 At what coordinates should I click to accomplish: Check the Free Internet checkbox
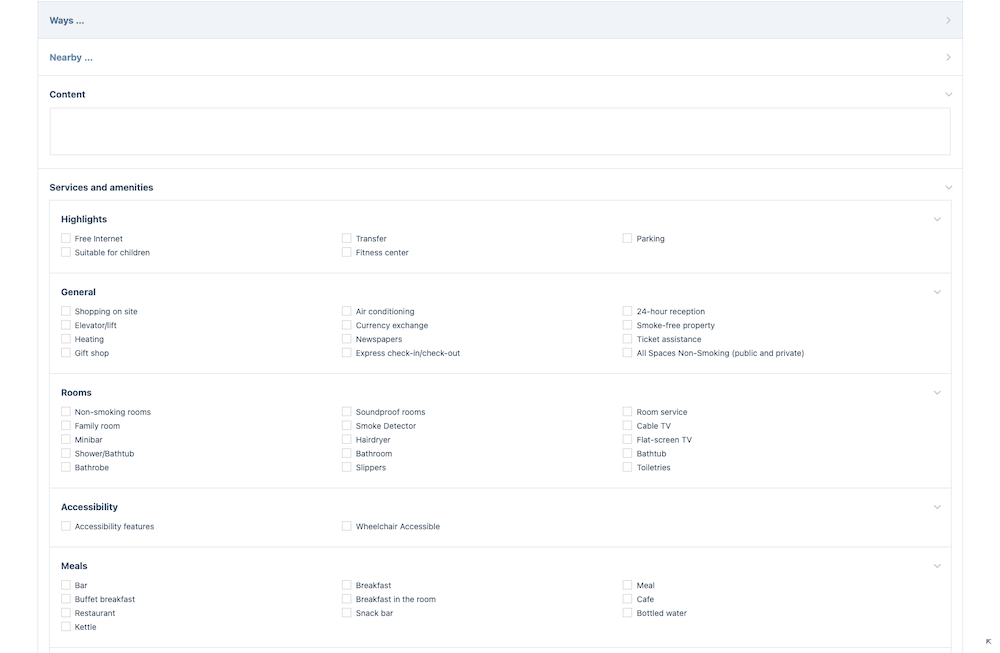(x=66, y=239)
